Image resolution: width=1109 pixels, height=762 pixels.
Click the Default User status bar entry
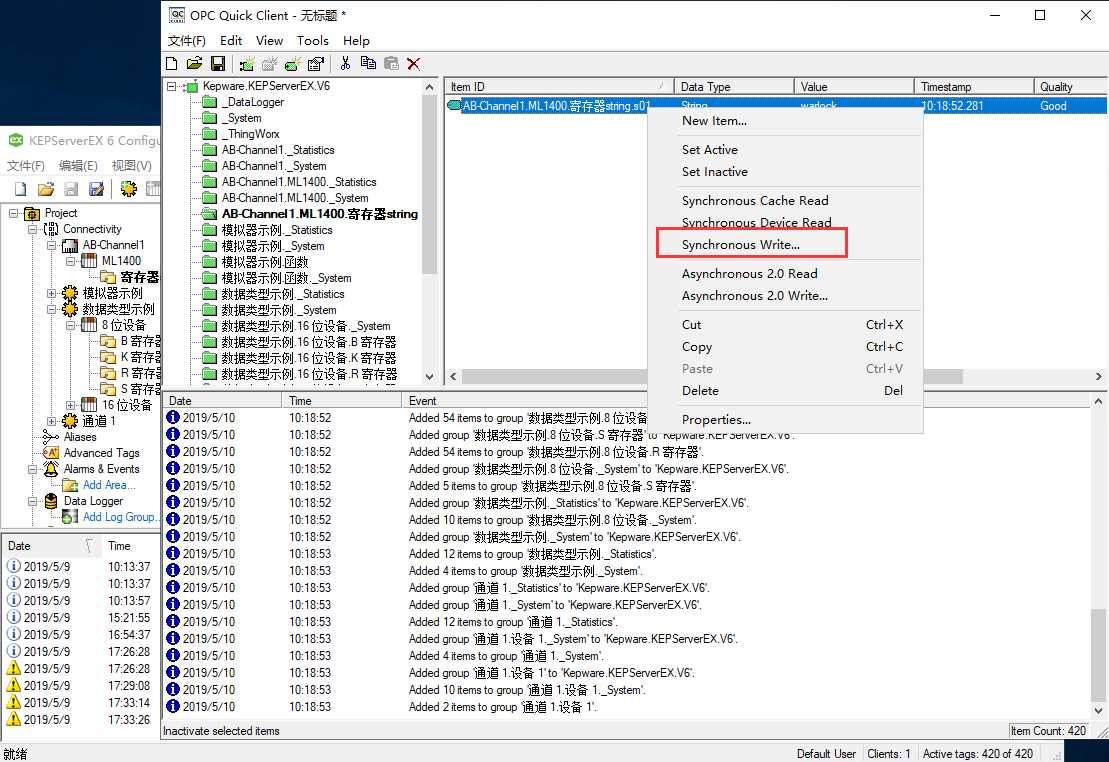[x=825, y=754]
